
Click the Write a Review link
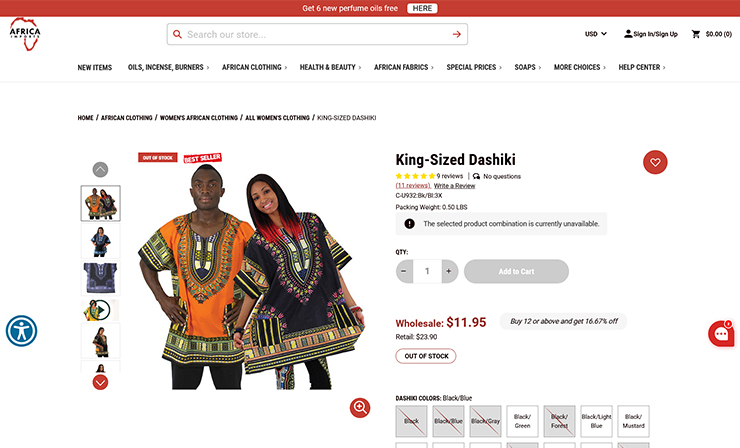pyautogui.click(x=454, y=186)
